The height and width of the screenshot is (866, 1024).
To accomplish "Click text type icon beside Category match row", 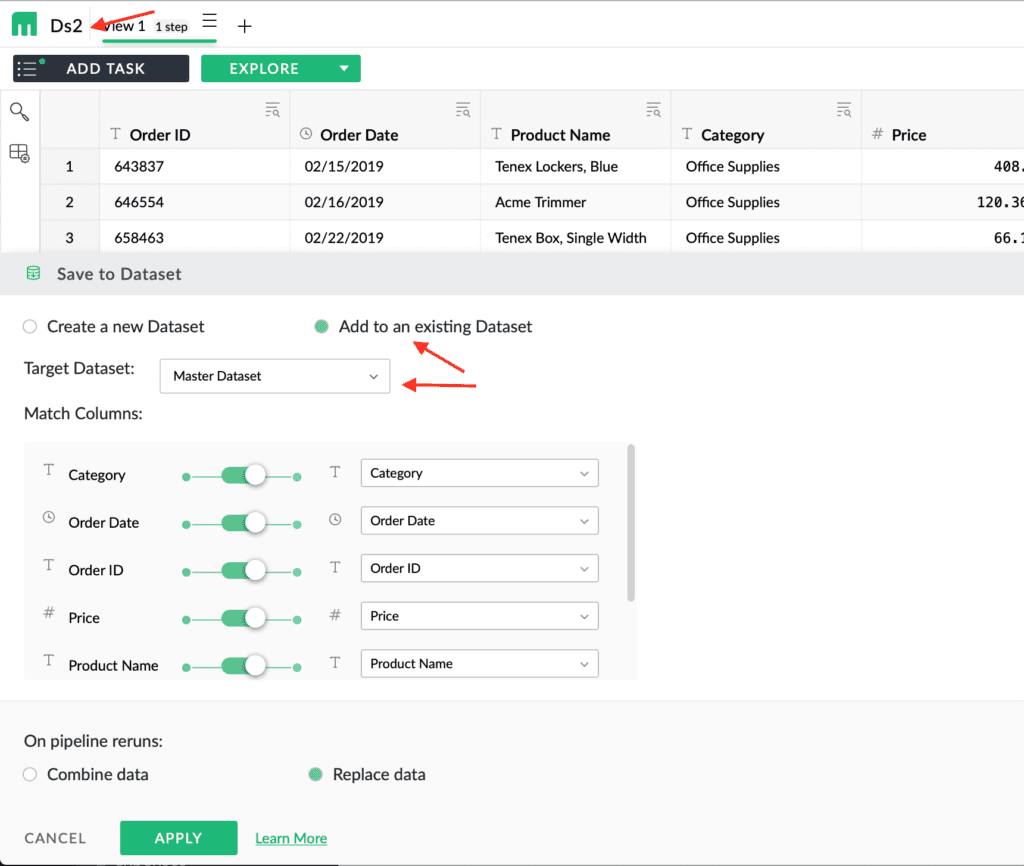I will [49, 470].
